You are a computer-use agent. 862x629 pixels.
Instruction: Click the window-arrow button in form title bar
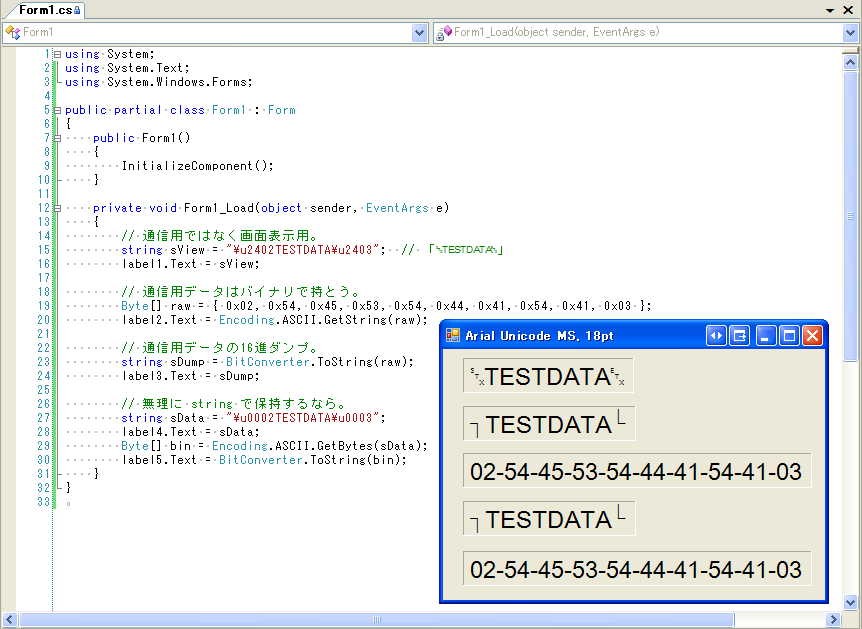point(739,335)
